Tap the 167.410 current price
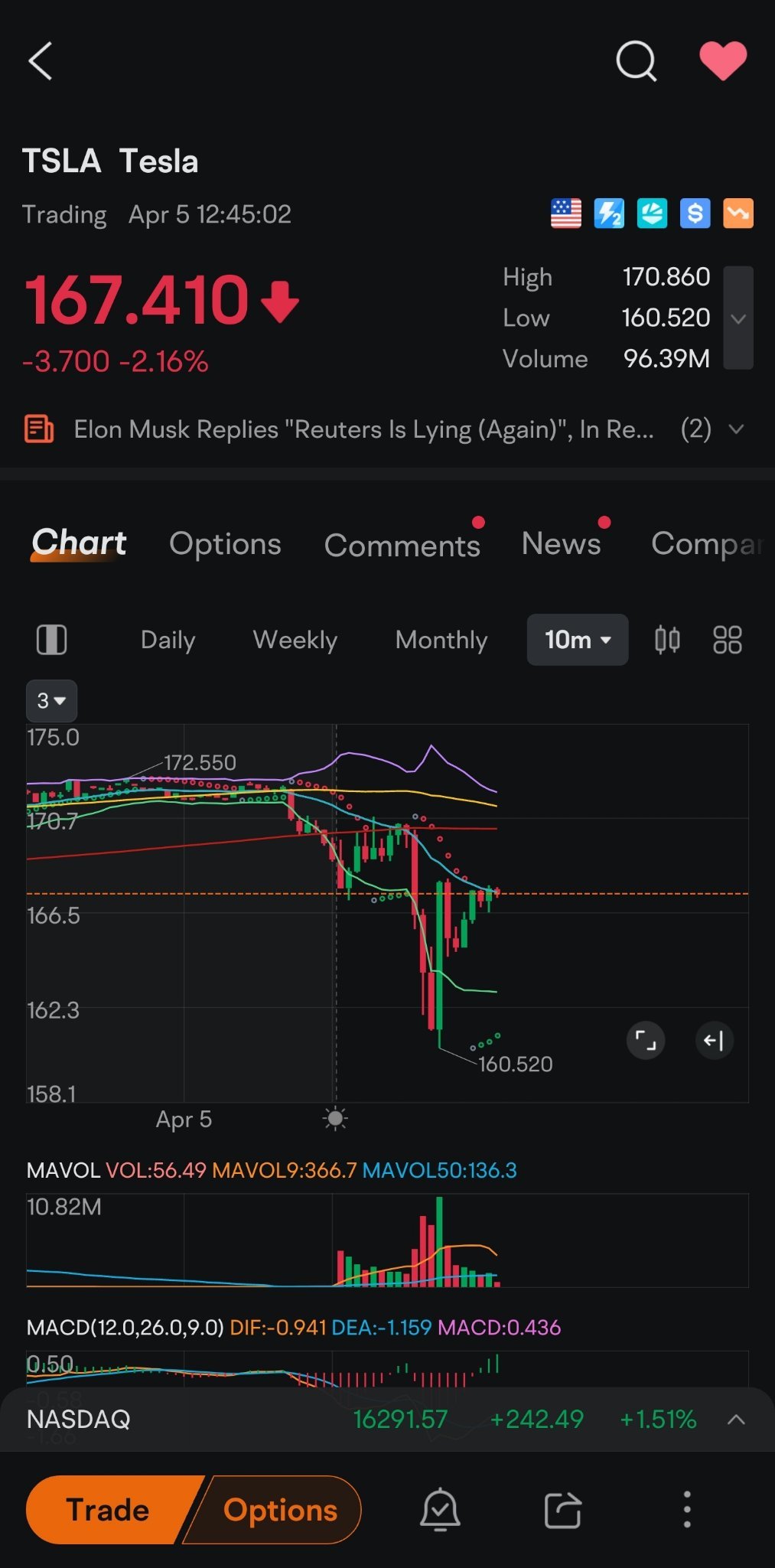The height and width of the screenshot is (1568, 775). pyautogui.click(x=138, y=299)
